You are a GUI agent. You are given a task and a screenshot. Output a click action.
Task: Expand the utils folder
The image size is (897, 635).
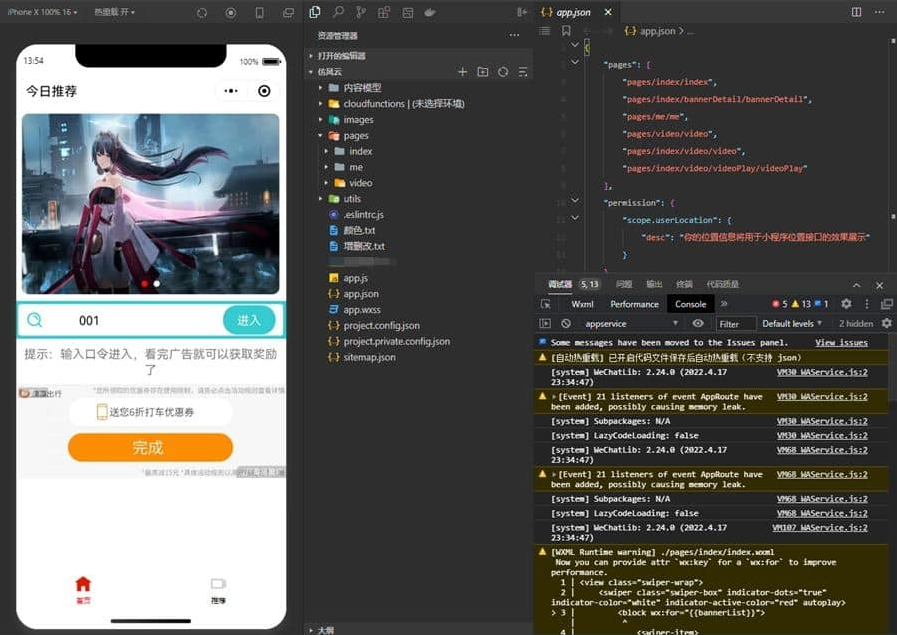click(320, 199)
